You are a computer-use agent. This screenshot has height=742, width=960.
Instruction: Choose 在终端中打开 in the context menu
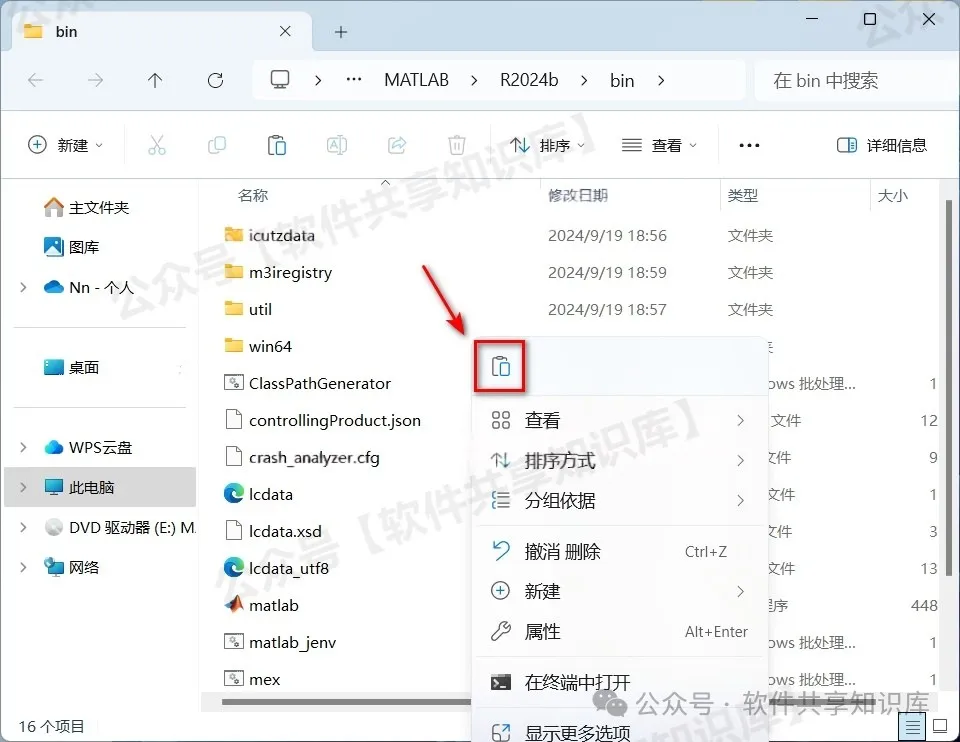tap(620, 682)
